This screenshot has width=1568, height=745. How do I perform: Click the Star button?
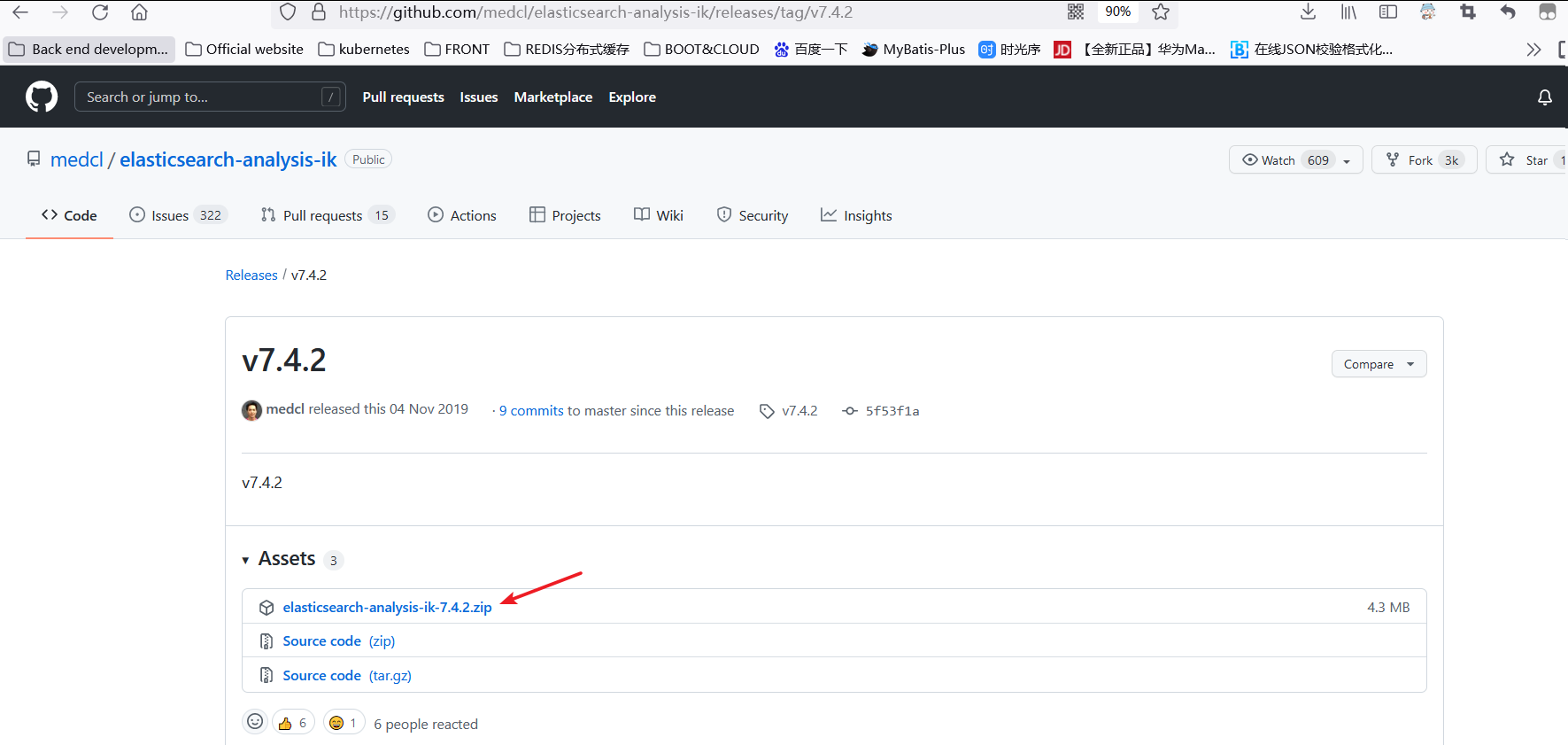[x=1526, y=160]
